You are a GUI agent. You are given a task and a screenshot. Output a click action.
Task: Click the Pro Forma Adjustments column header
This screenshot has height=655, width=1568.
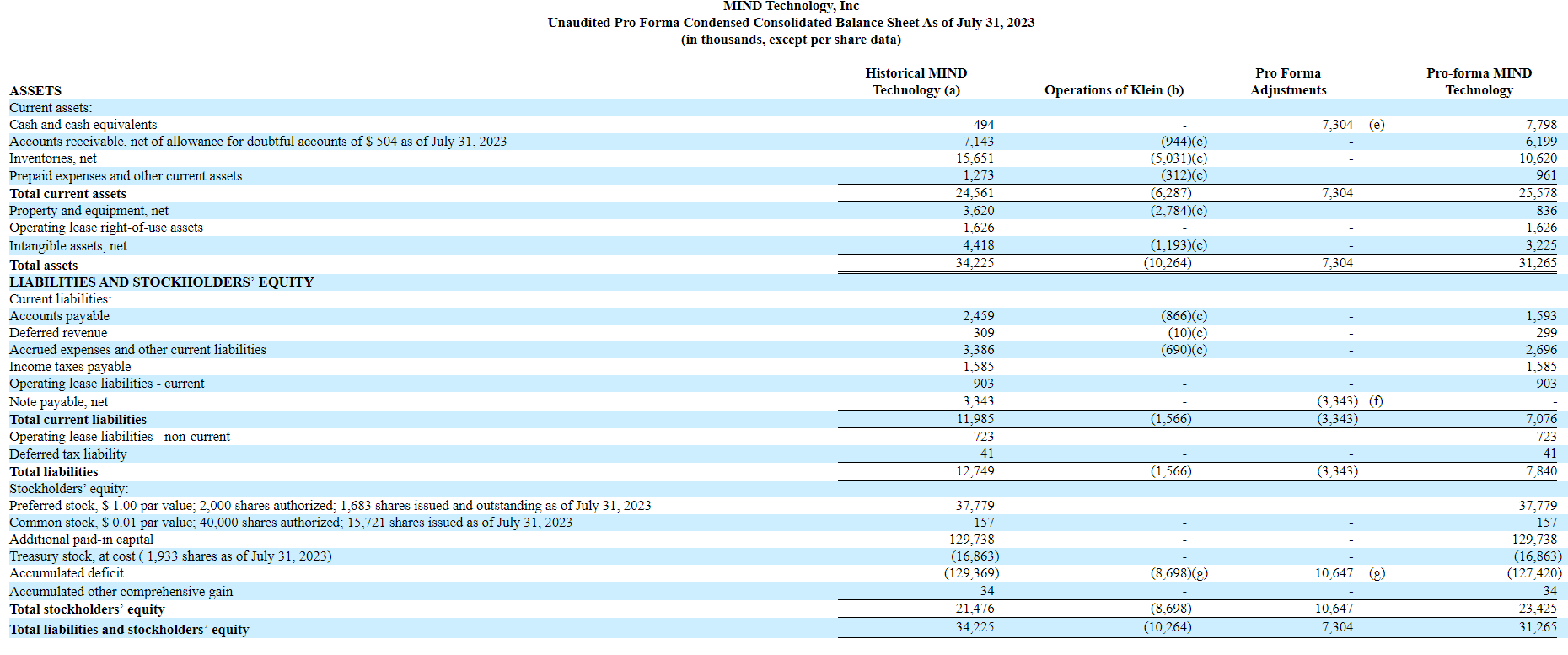pos(1288,82)
